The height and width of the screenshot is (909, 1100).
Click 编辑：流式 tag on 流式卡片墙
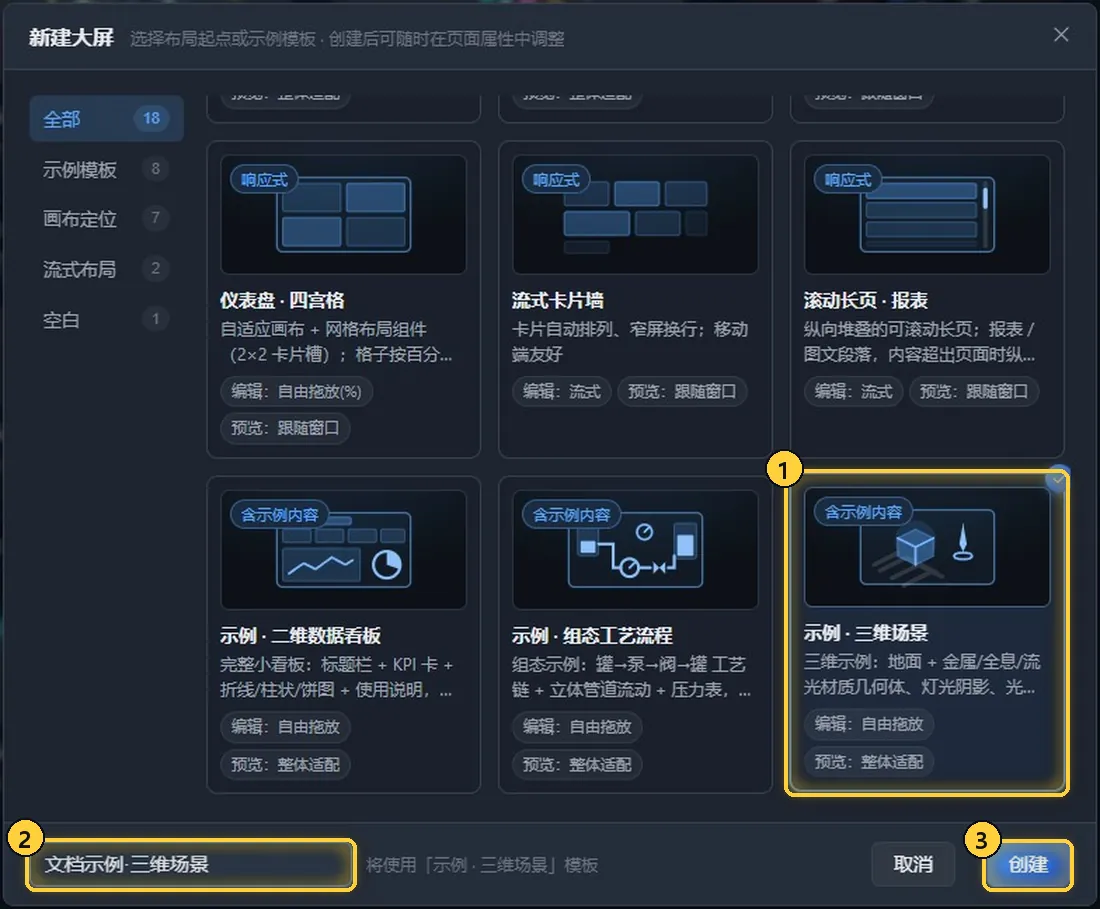point(562,391)
